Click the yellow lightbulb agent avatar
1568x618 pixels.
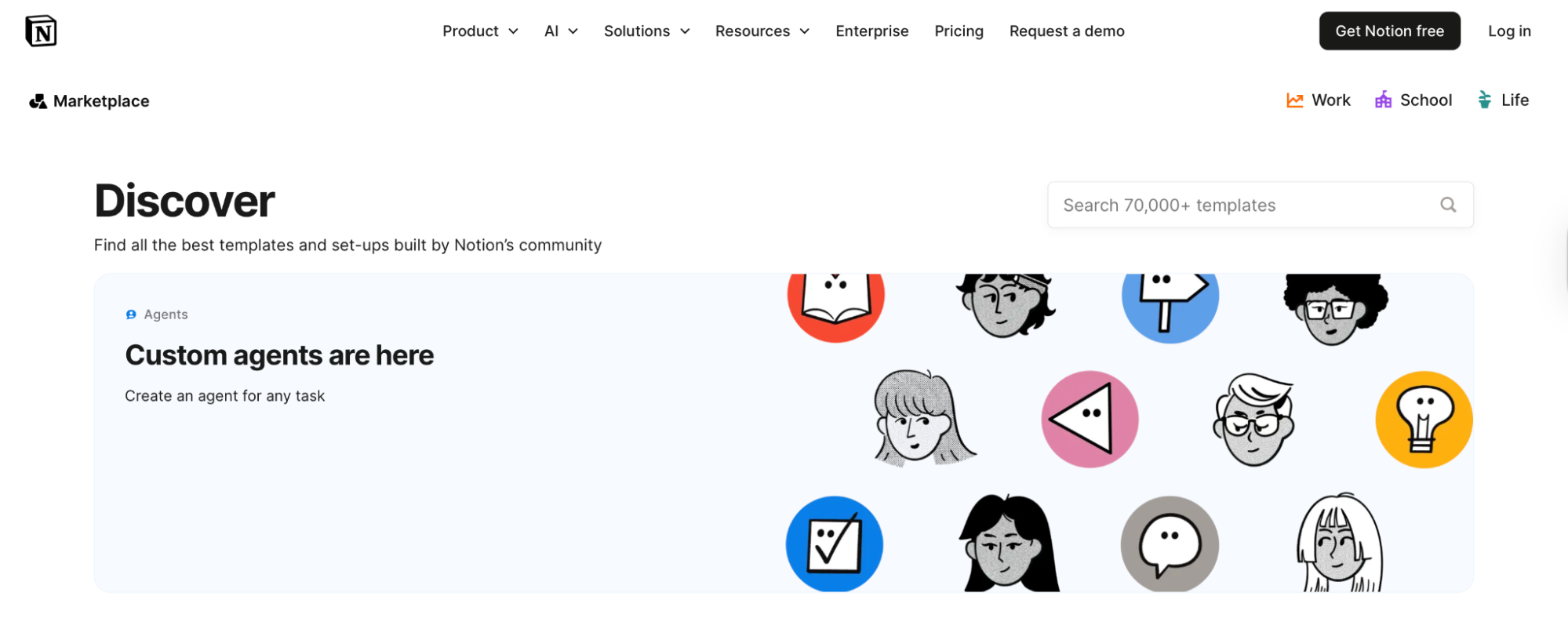coord(1424,420)
